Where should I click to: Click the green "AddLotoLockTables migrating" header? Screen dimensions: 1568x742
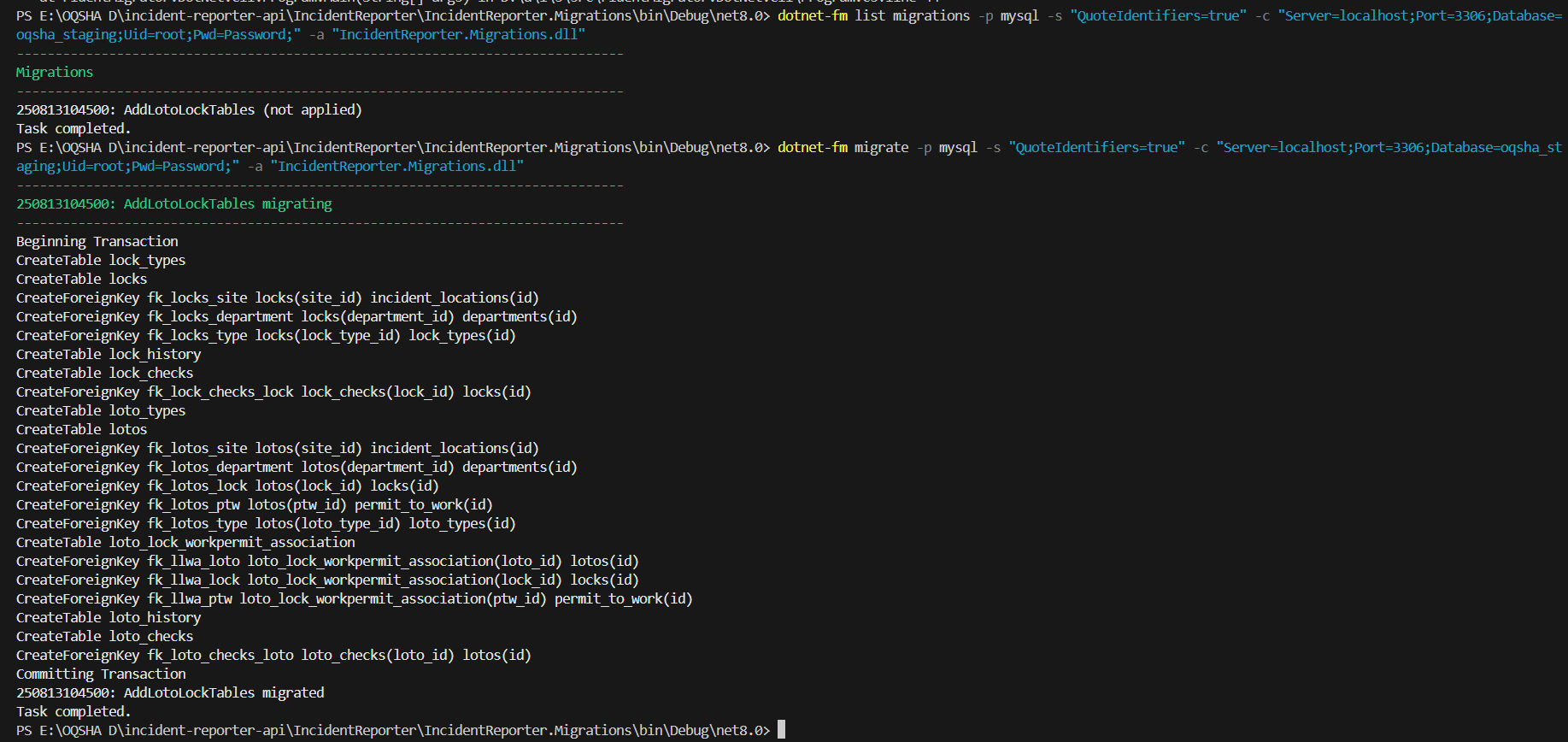point(174,204)
